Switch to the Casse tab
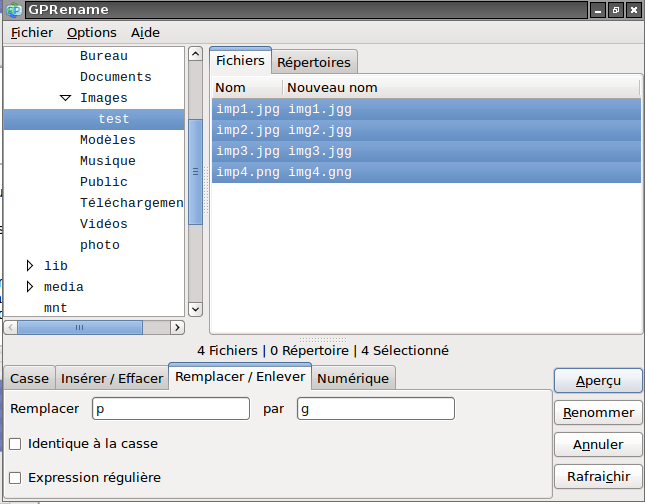Screen dimensions: 645x504 point(29,378)
